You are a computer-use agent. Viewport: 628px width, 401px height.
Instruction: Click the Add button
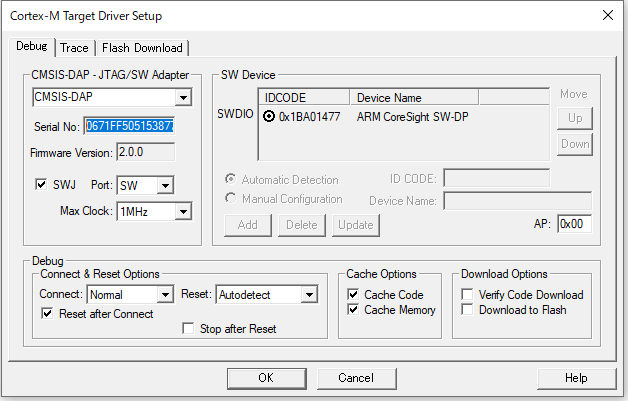(248, 225)
